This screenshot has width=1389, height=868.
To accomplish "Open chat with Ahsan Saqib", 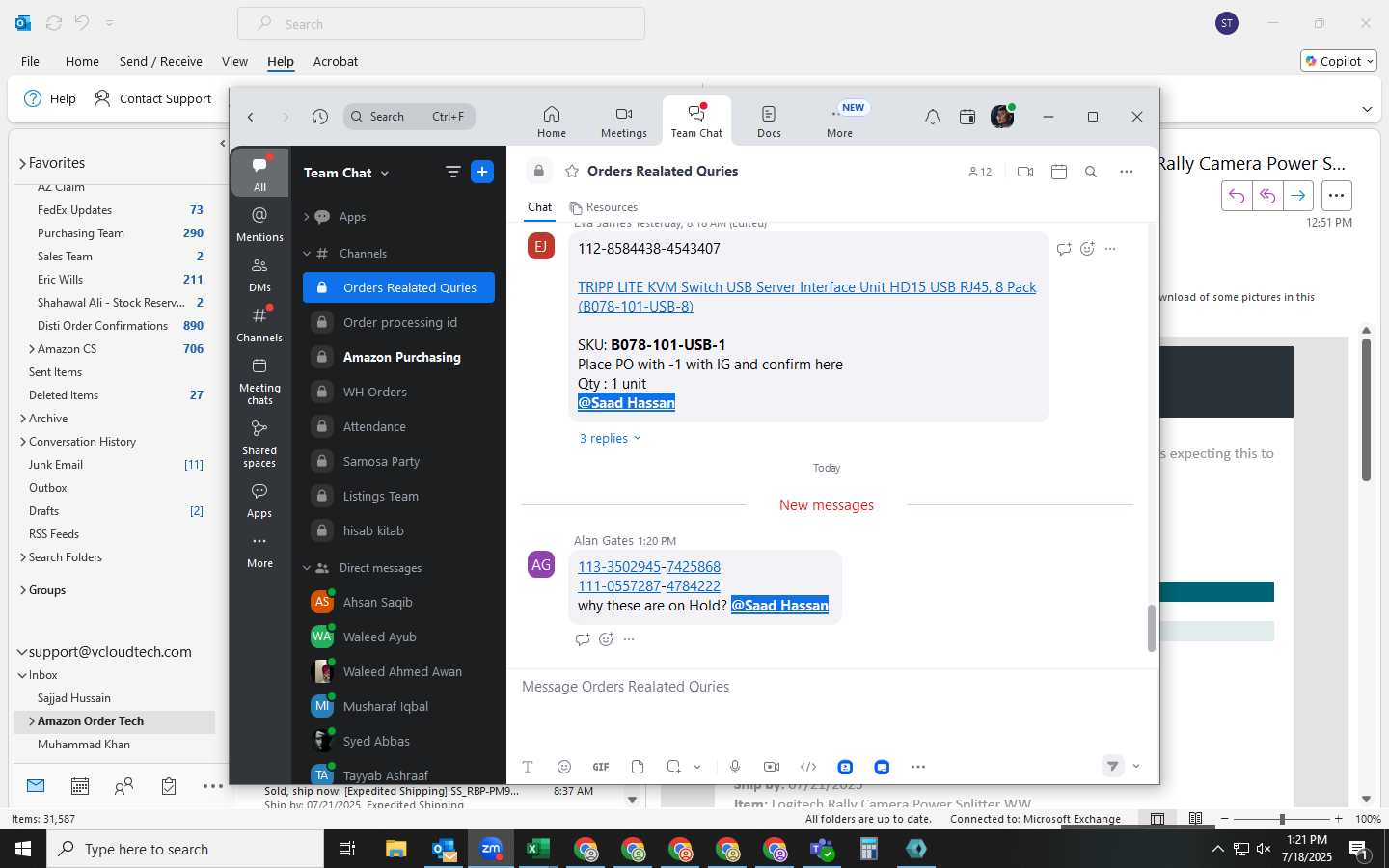I will click(398, 602).
